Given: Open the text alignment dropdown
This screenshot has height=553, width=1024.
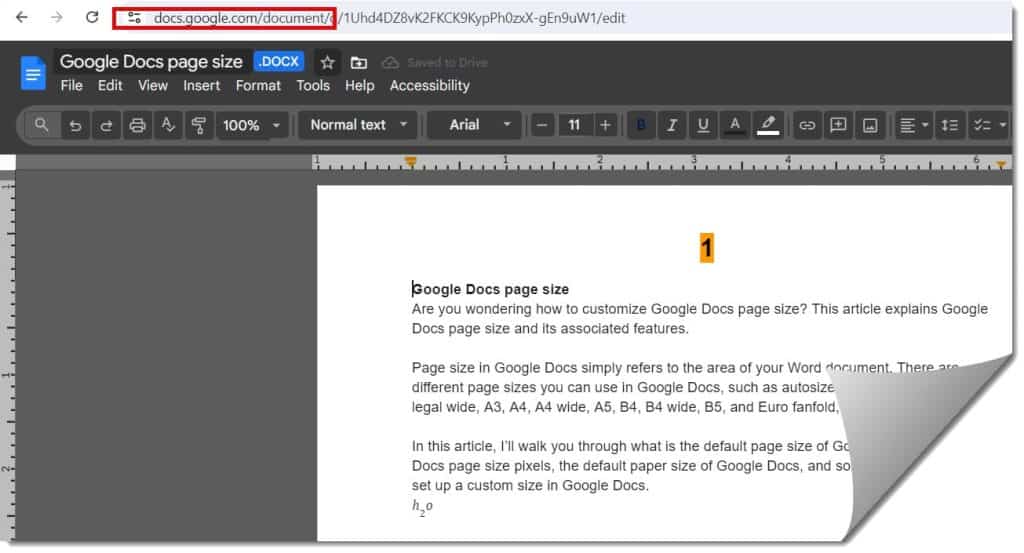Looking at the screenshot, I should 914,125.
